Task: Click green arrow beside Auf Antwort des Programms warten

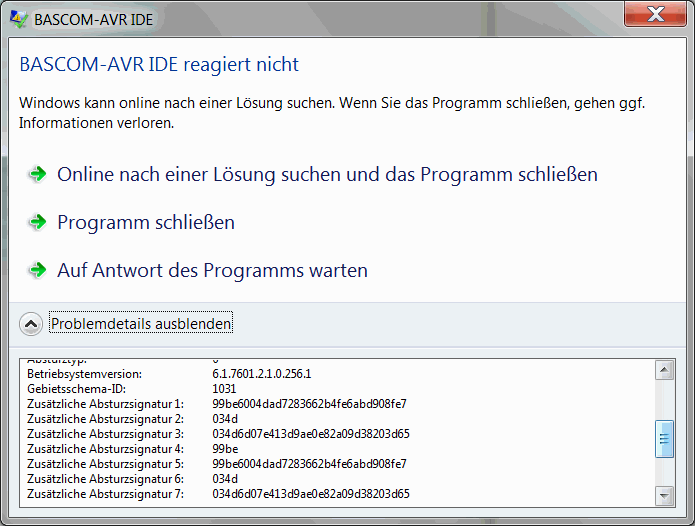Action: pos(38,270)
